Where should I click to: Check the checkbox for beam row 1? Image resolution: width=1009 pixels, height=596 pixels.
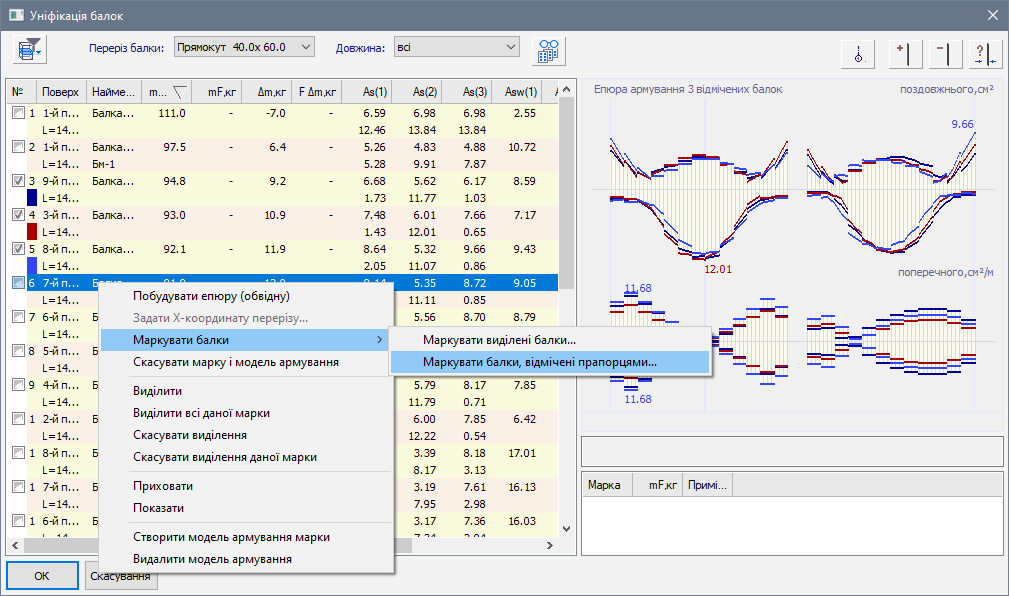click(x=19, y=114)
